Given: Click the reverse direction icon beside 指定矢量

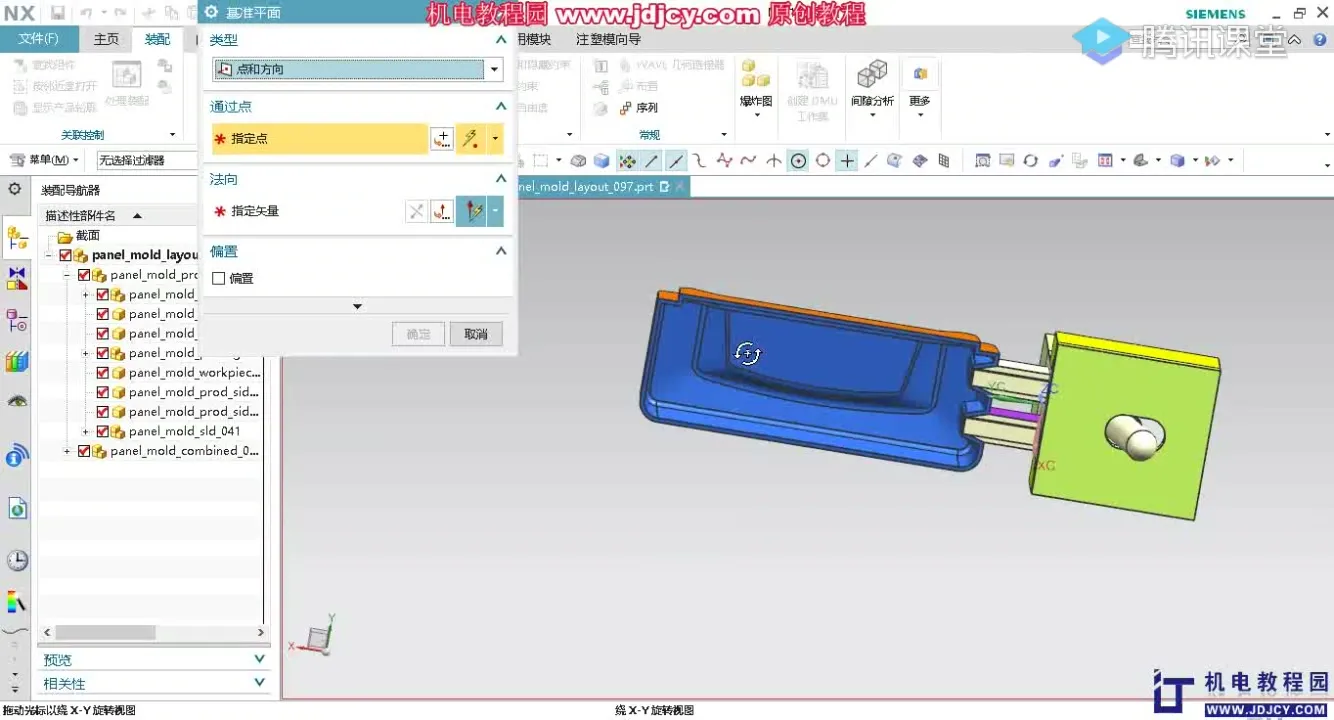Looking at the screenshot, I should (x=416, y=211).
